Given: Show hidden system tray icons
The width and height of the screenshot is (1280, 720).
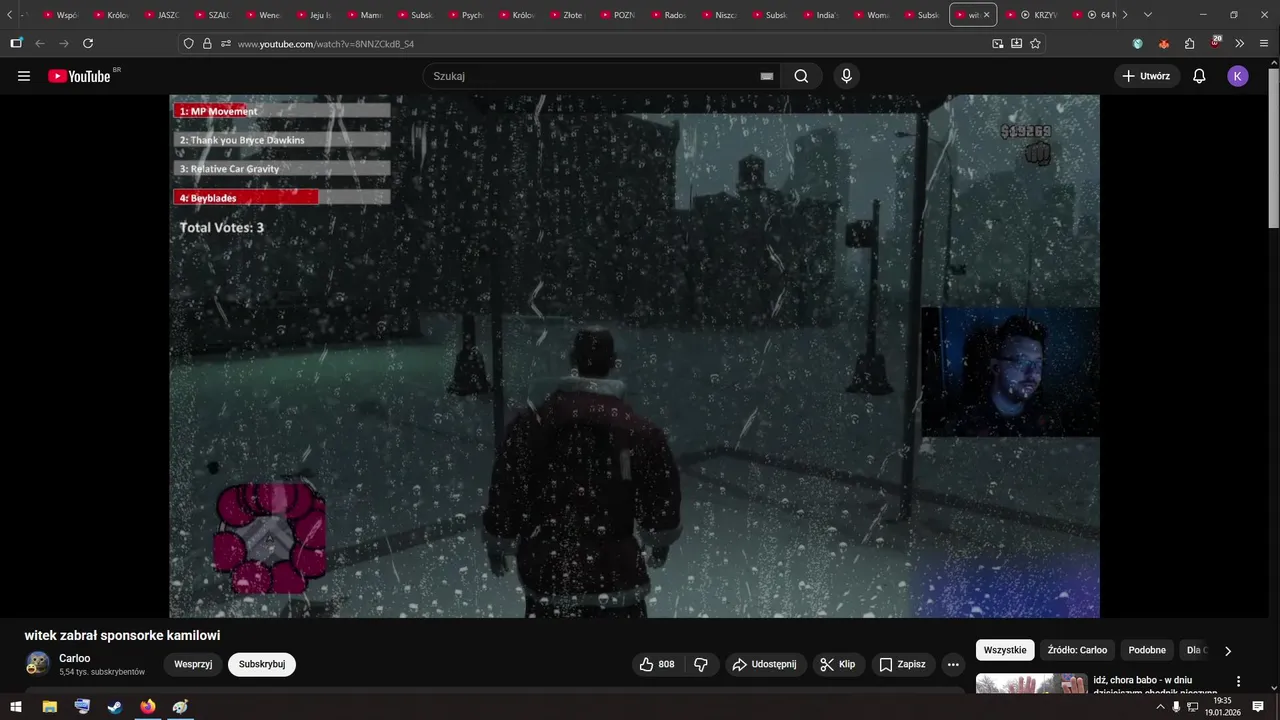Looking at the screenshot, I should pyautogui.click(x=1160, y=707).
